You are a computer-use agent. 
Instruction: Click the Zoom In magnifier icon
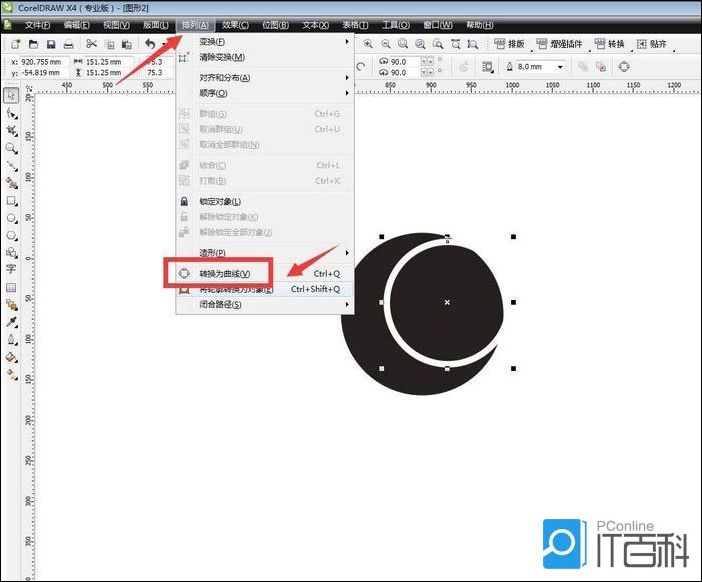point(368,44)
